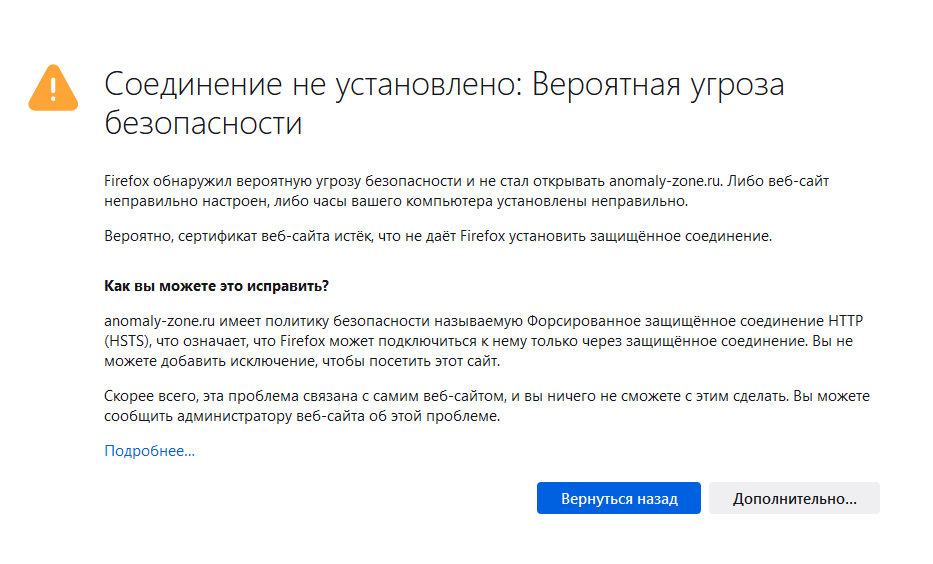Viewport: 933px width, 564px height.
Task: Click "anomaly-zone.ru" in the first paragraph
Action: [x=666, y=181]
